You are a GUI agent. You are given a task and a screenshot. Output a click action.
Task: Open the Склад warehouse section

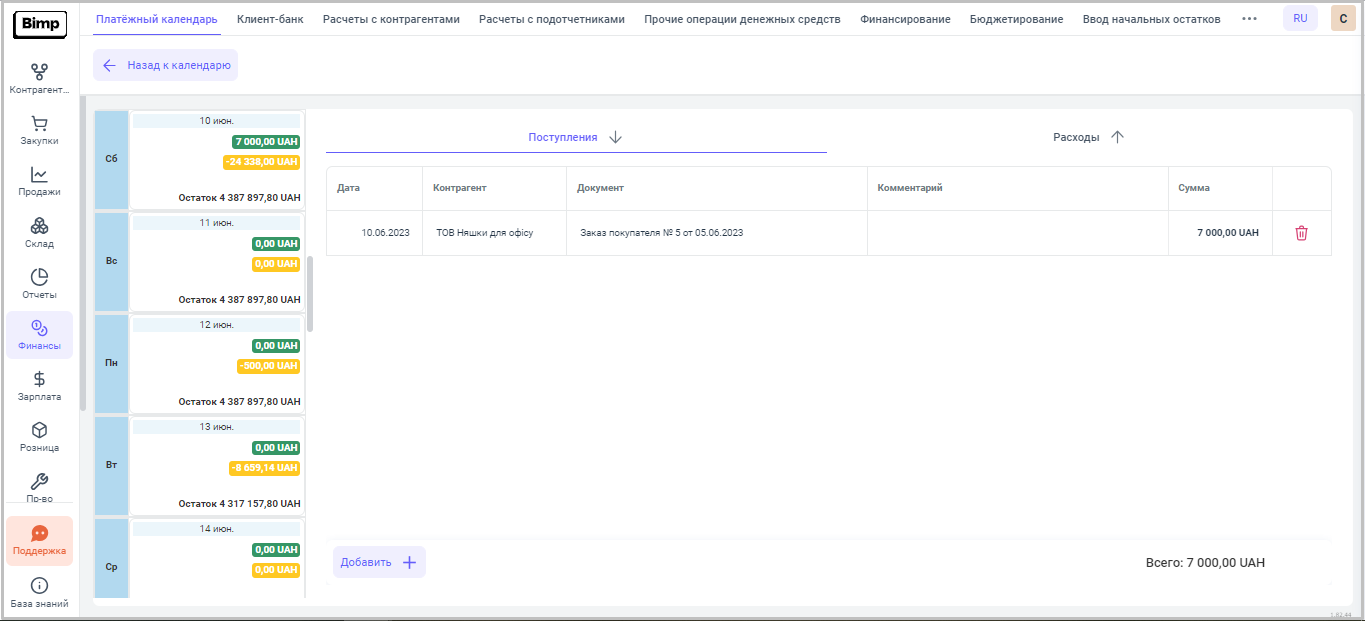[x=39, y=233]
